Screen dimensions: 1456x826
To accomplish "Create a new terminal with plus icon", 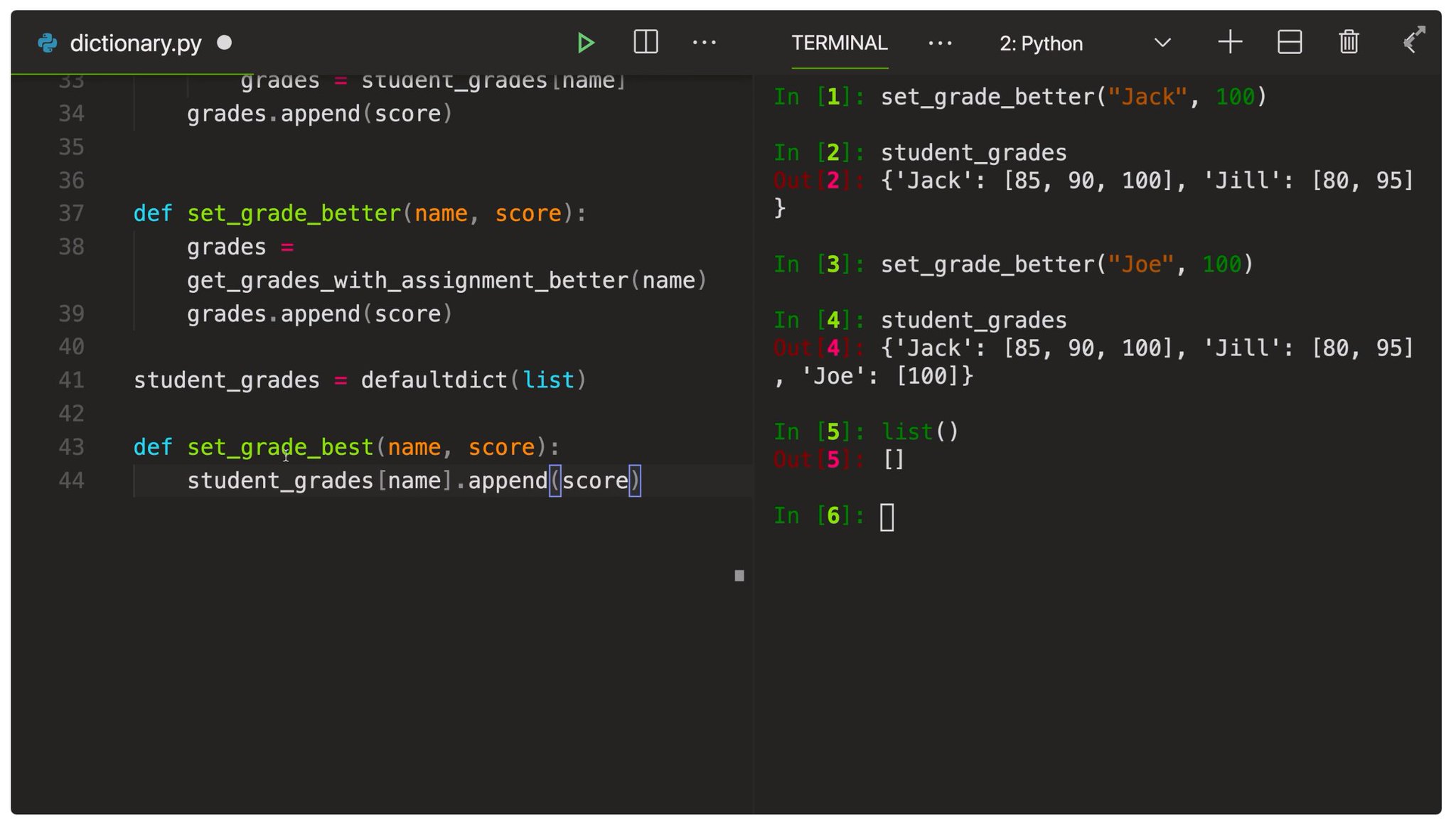I will click(1230, 43).
